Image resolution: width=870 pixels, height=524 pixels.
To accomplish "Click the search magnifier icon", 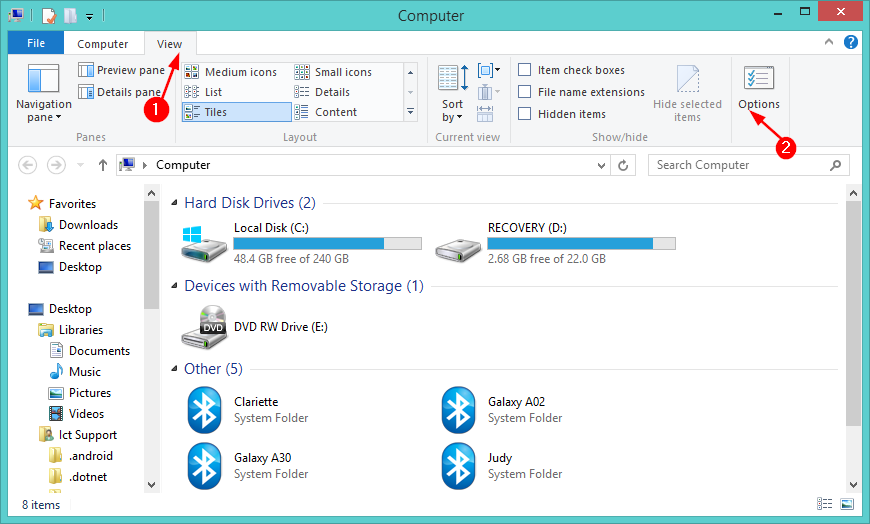I will (835, 165).
